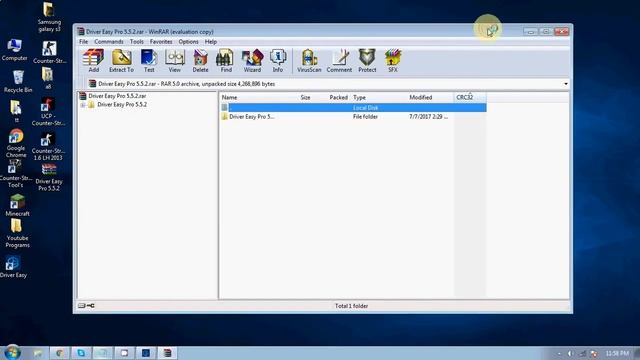640x360 pixels.
Task: Open Recycle Bin desktop icon
Action: [18, 81]
